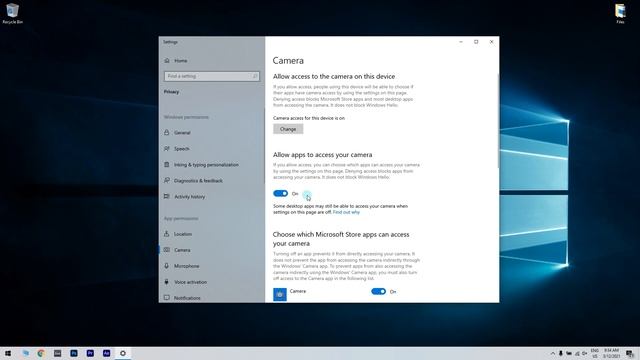The width and height of the screenshot is (640, 360).
Task: Open the Find out why link
Action: pyautogui.click(x=346, y=212)
